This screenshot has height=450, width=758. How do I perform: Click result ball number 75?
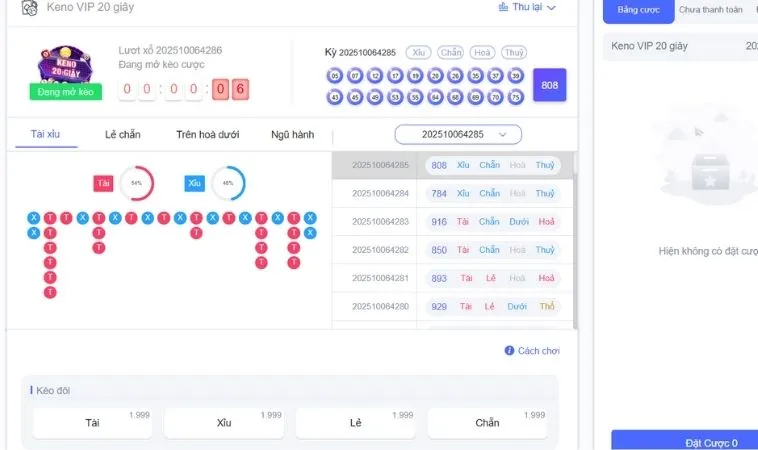516,97
